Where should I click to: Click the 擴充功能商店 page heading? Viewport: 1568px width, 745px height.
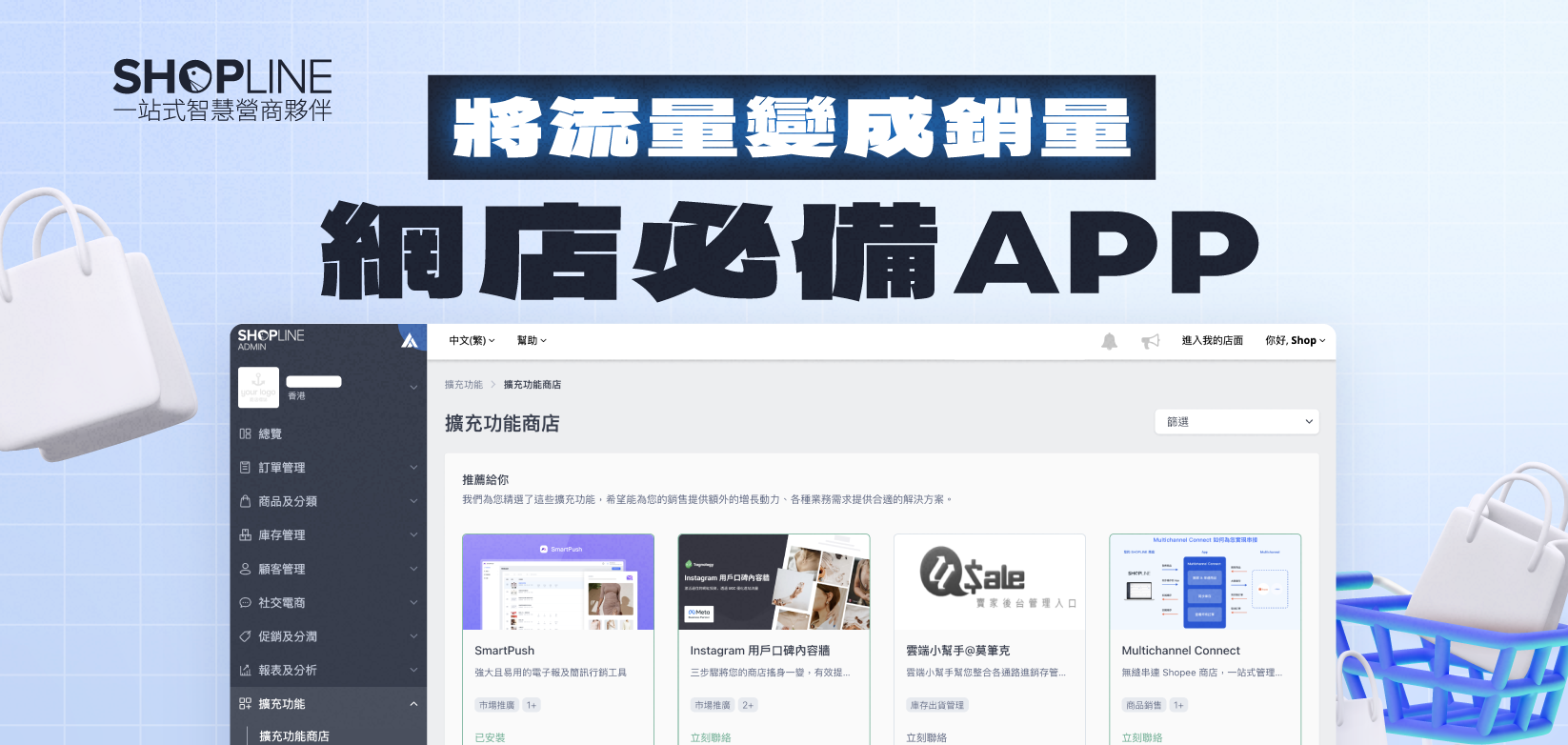point(502,423)
